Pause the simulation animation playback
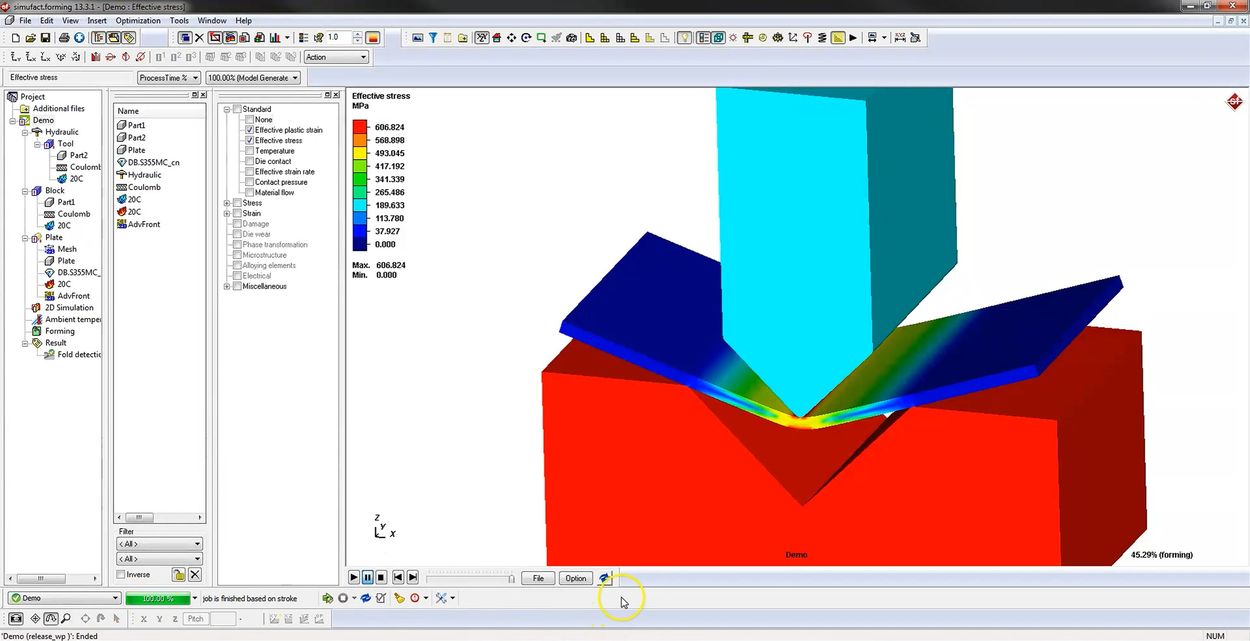Image resolution: width=1250 pixels, height=641 pixels. click(x=367, y=577)
